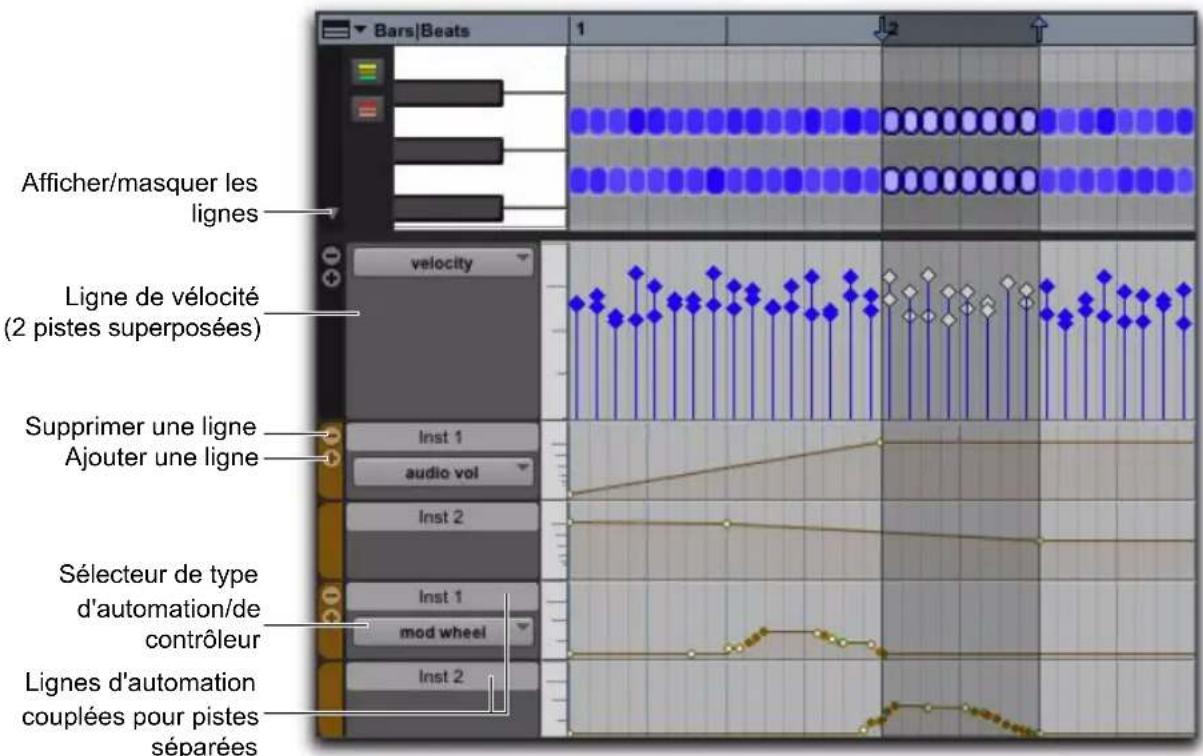Select Inst 2 label in mod wheel lane
Viewport: 1203px width, 756px height.
coord(443,677)
